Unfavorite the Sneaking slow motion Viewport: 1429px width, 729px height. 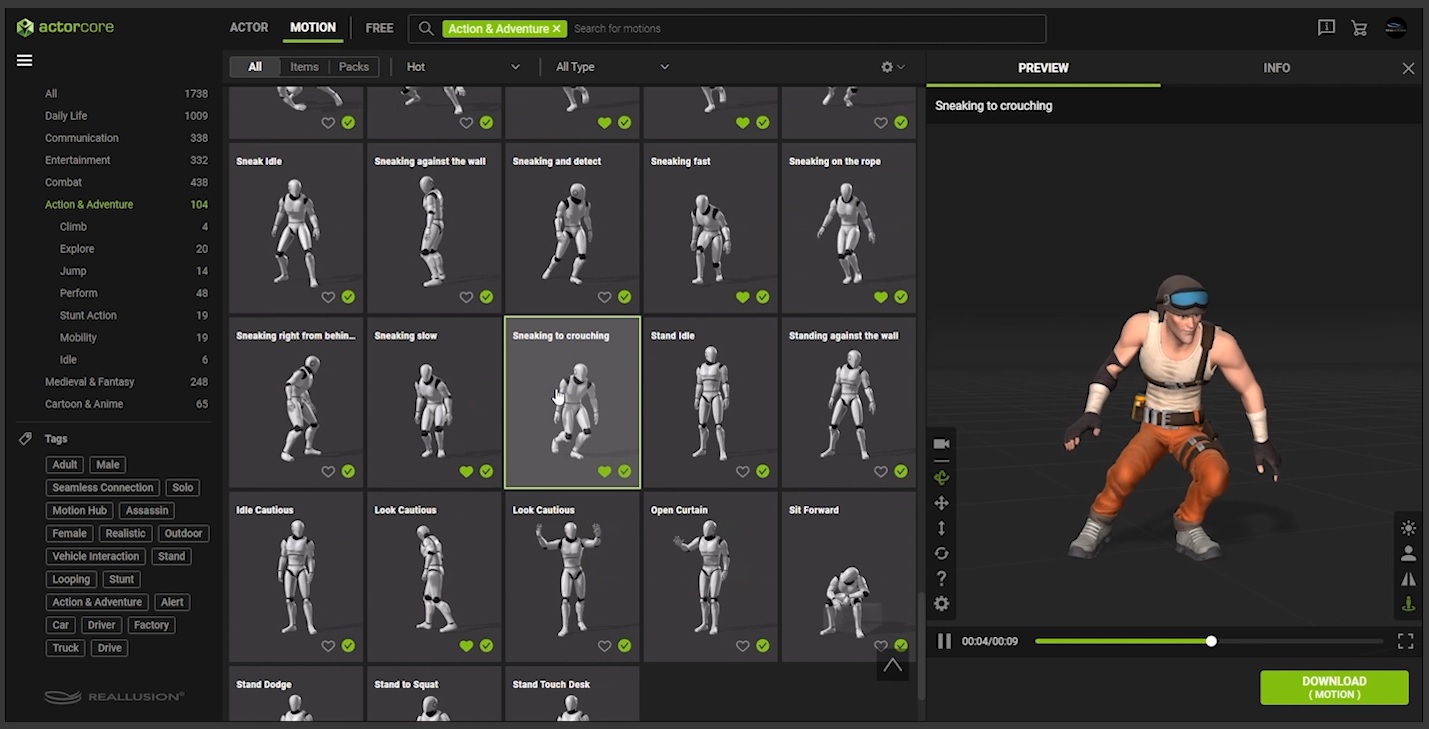466,472
